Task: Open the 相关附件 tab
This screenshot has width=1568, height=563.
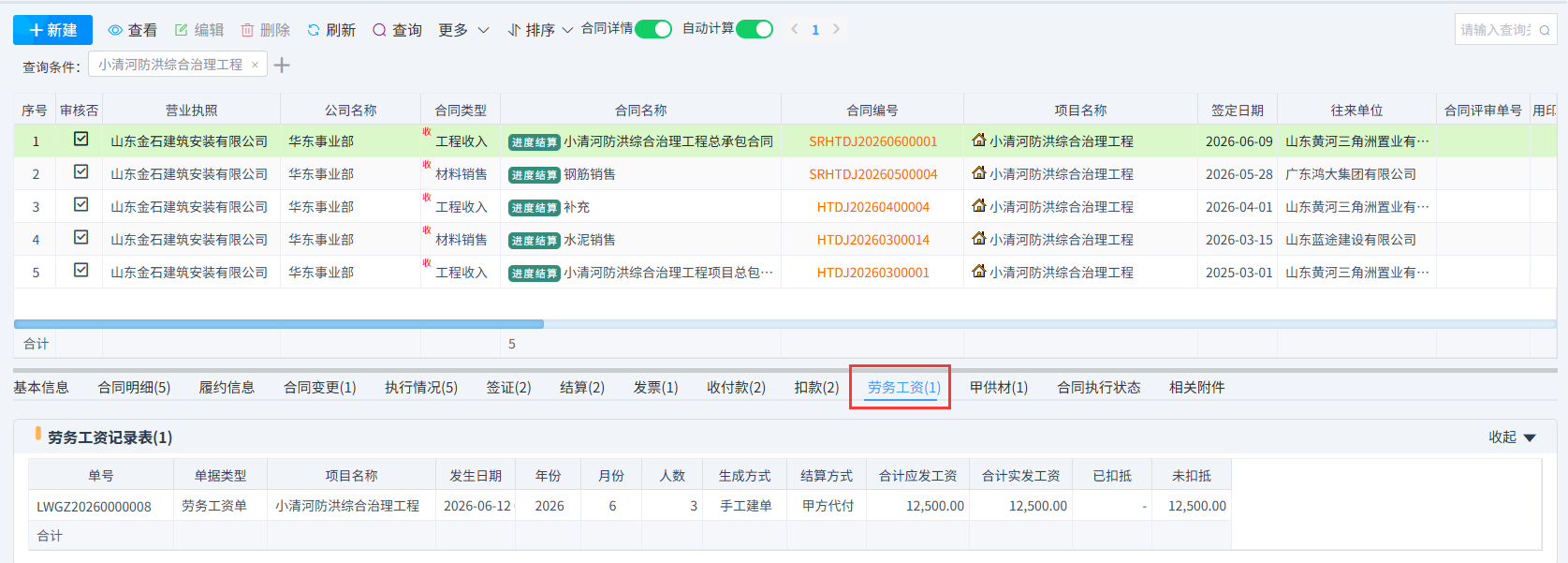Action: 1196,387
